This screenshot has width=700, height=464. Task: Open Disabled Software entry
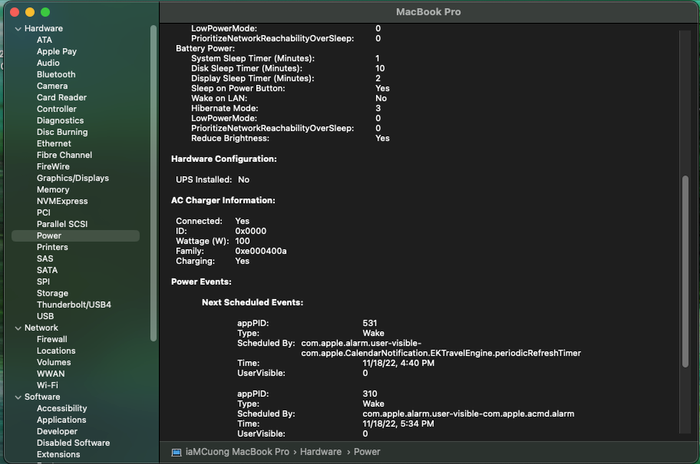point(73,443)
